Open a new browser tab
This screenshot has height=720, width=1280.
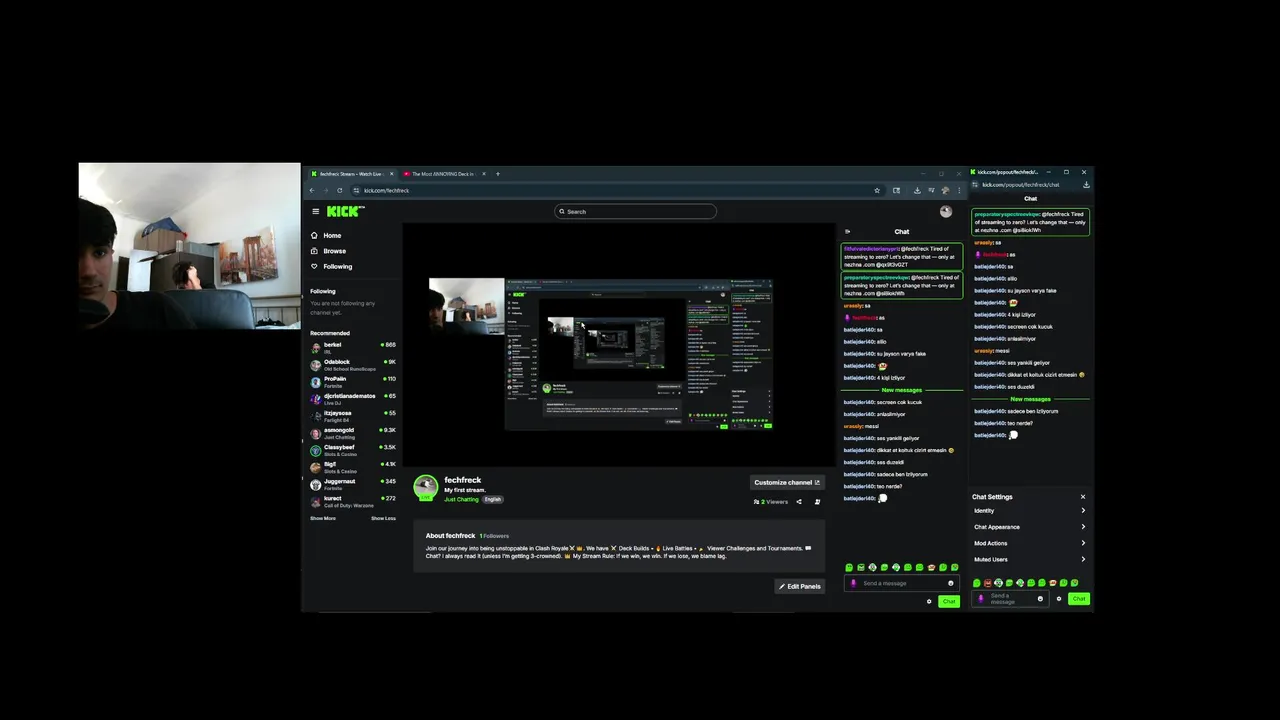click(x=498, y=174)
